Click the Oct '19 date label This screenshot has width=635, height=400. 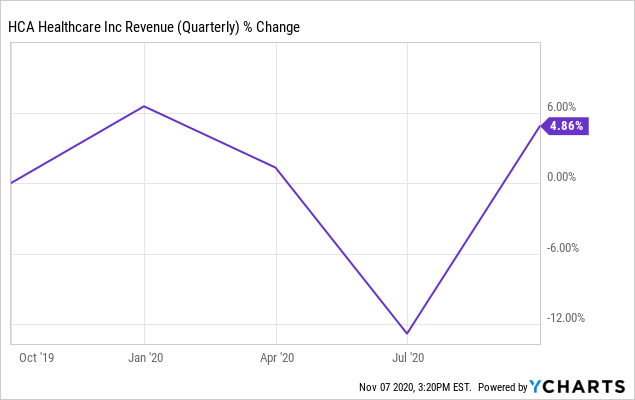36,357
